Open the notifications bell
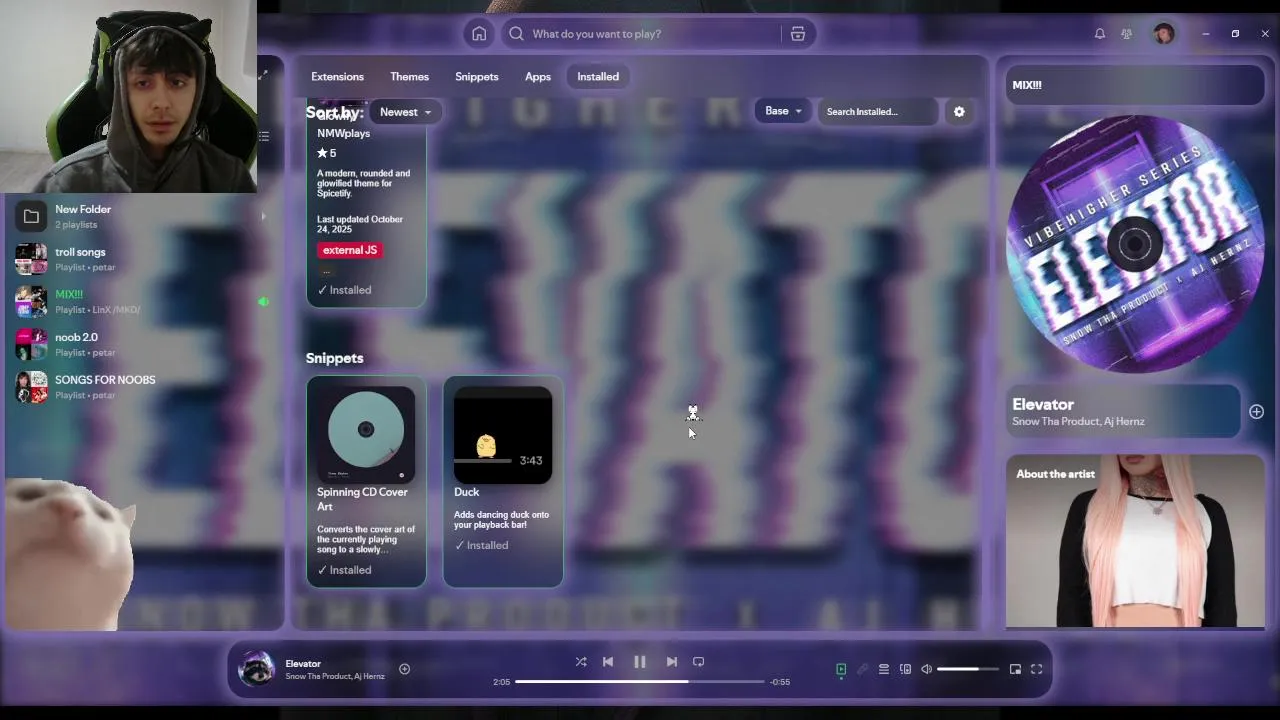This screenshot has width=1280, height=720. pos(1100,34)
